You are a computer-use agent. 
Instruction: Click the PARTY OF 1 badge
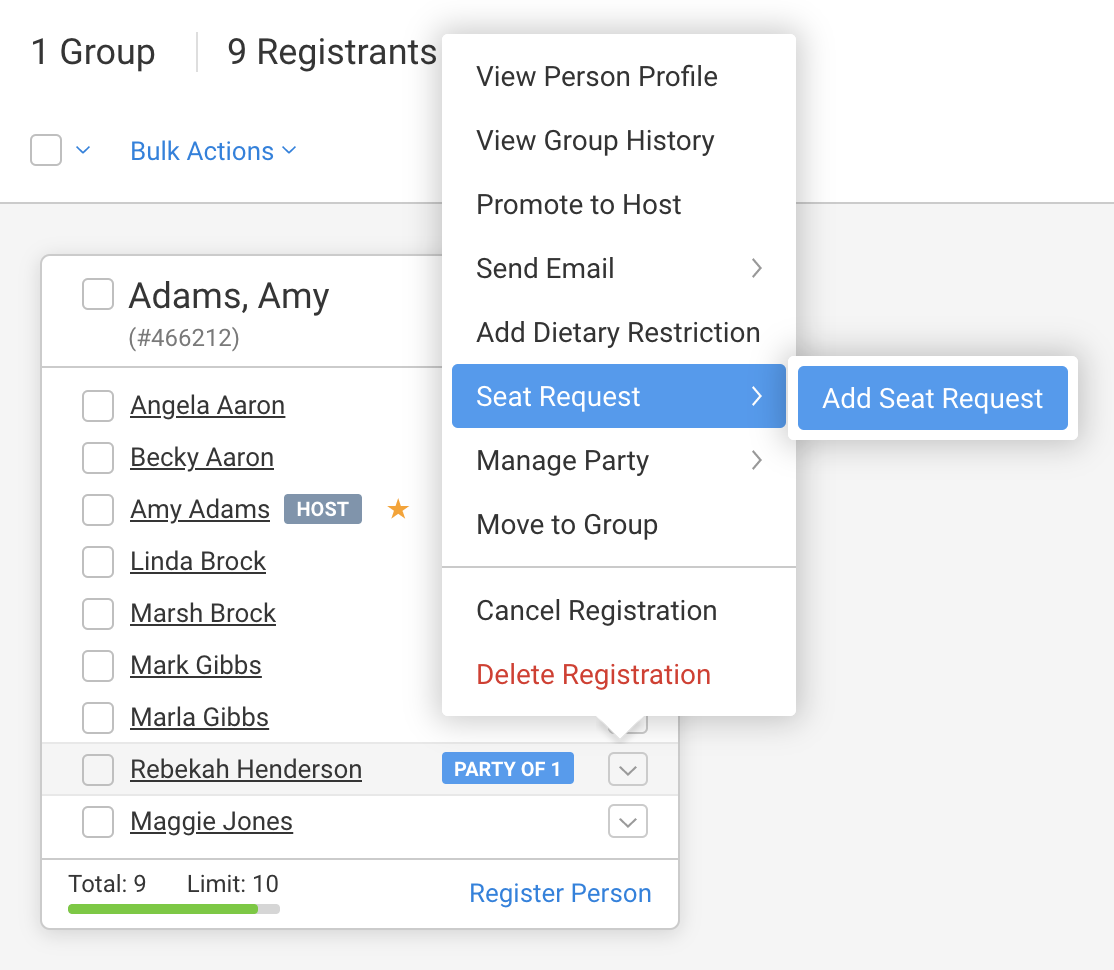click(508, 769)
